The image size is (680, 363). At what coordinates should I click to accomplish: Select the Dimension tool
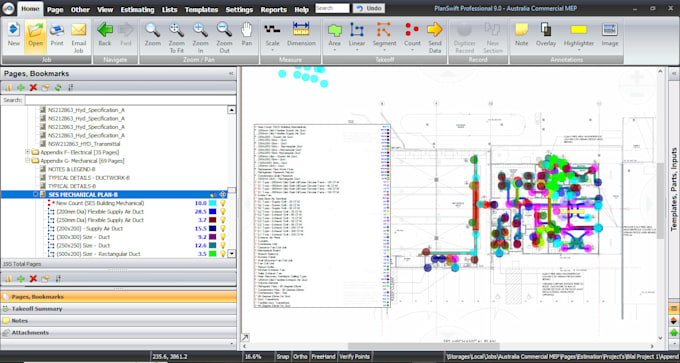[301, 35]
